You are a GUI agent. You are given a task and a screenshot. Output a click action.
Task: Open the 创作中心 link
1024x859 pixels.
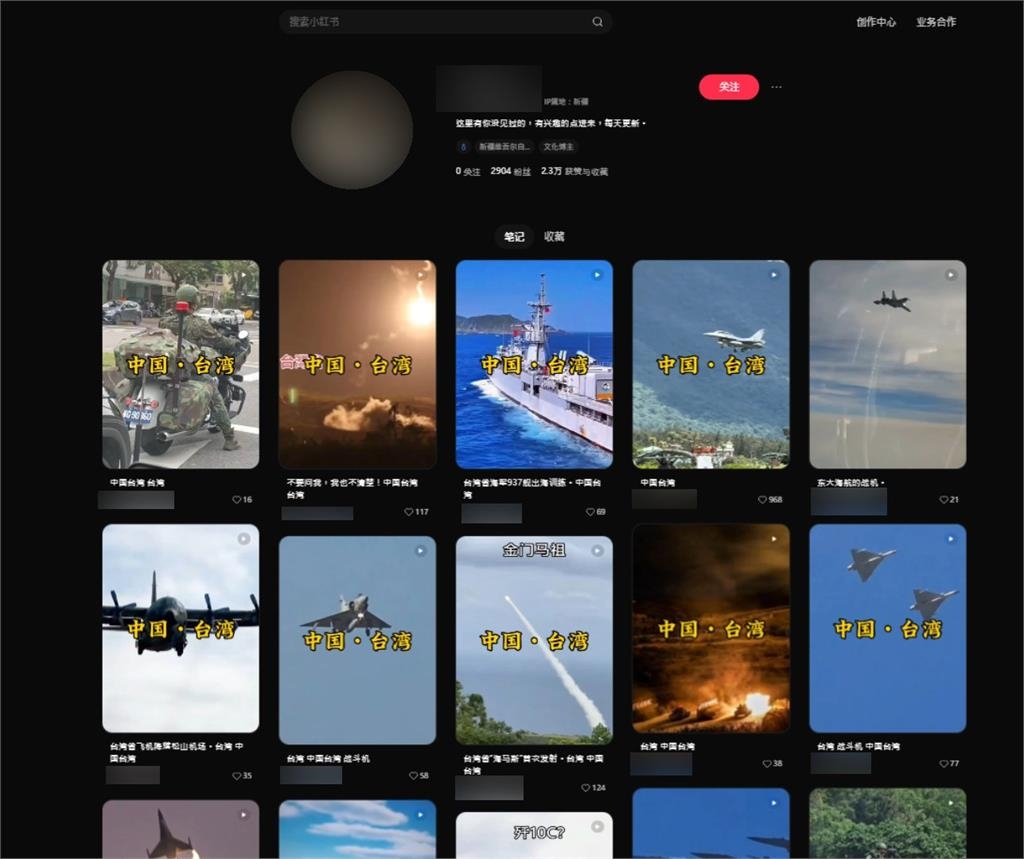click(x=876, y=22)
